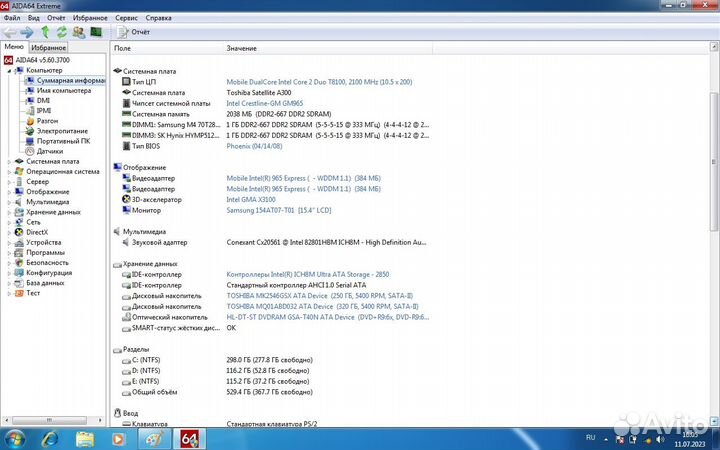Open TOSHIBA MQ01ABD032 disk link
The image size is (720, 450).
coord(322,306)
